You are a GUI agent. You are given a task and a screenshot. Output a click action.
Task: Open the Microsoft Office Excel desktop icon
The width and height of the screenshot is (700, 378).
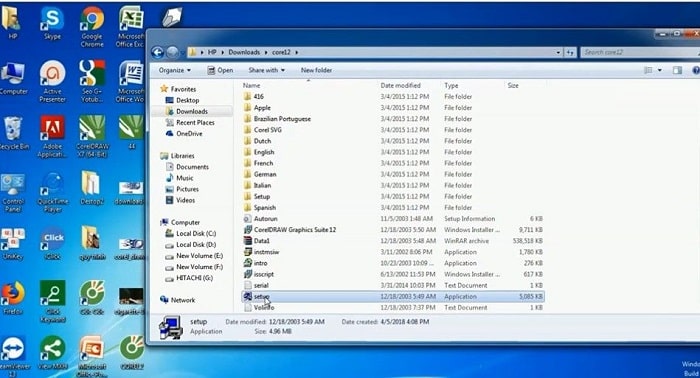(x=131, y=28)
